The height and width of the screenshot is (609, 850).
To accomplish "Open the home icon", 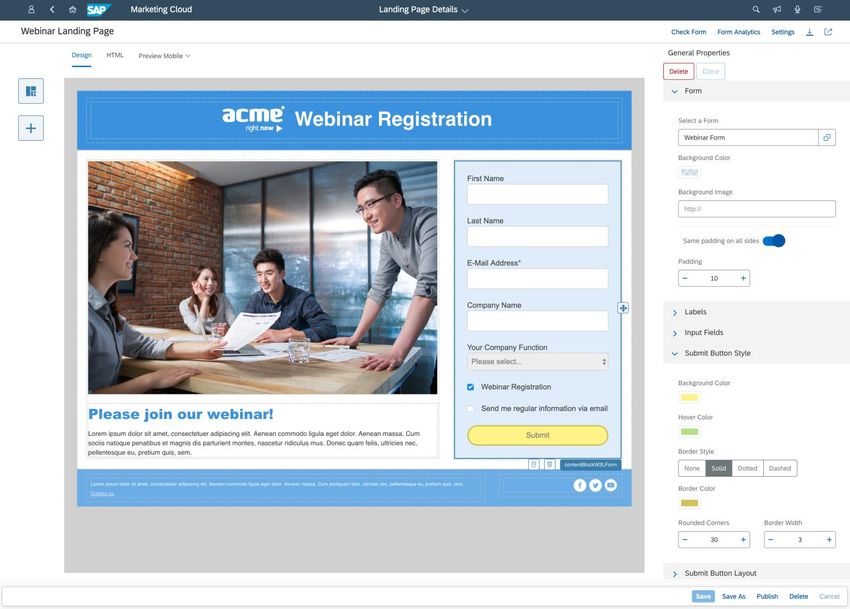I will tap(72, 9).
